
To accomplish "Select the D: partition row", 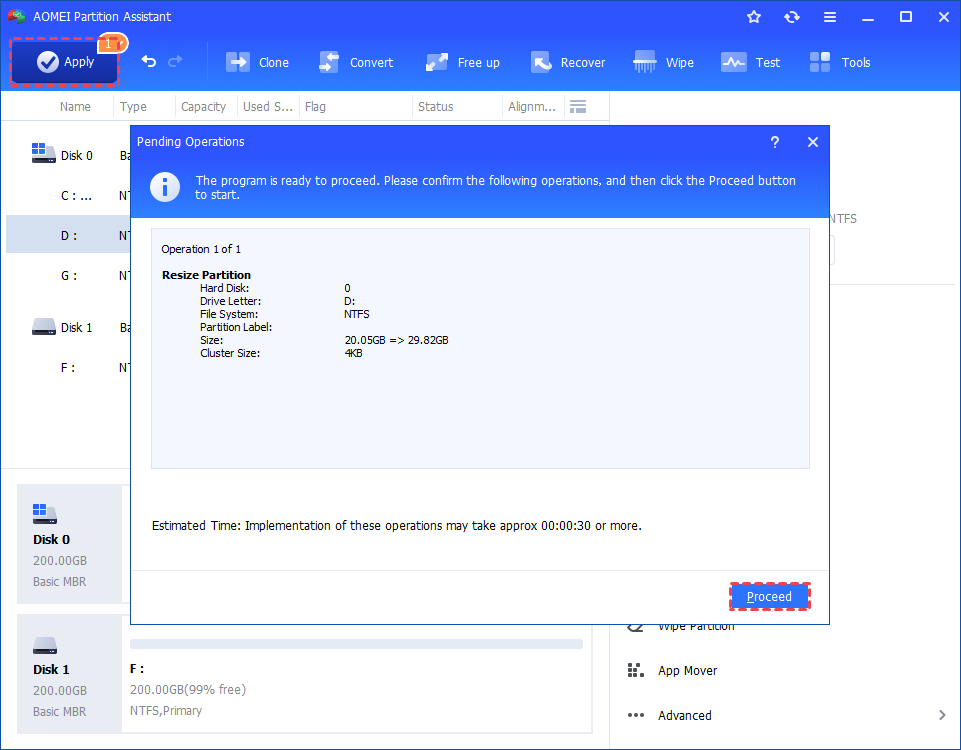I will pyautogui.click(x=69, y=236).
